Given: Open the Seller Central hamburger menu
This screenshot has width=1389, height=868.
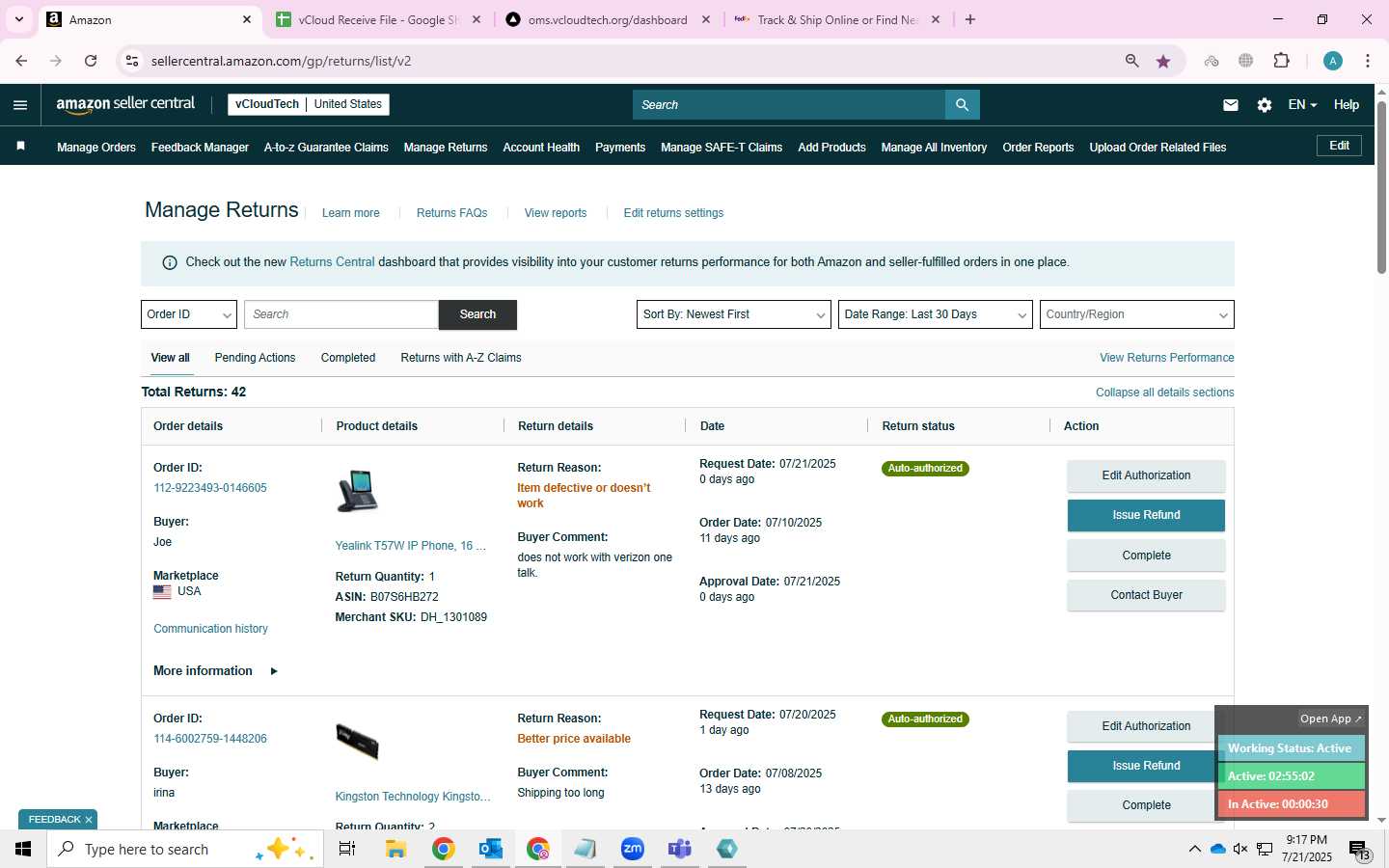Looking at the screenshot, I should (20, 105).
